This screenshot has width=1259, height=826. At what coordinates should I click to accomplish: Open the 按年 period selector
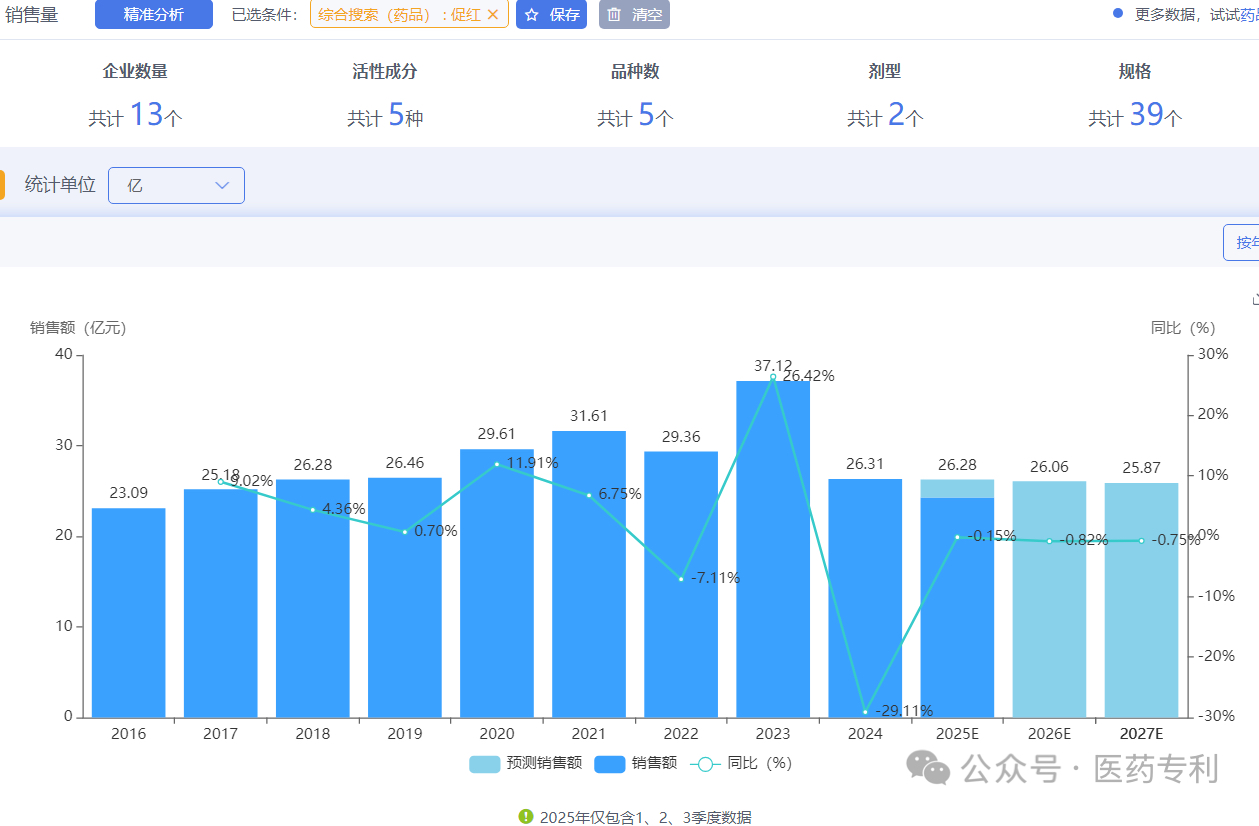(x=1243, y=242)
